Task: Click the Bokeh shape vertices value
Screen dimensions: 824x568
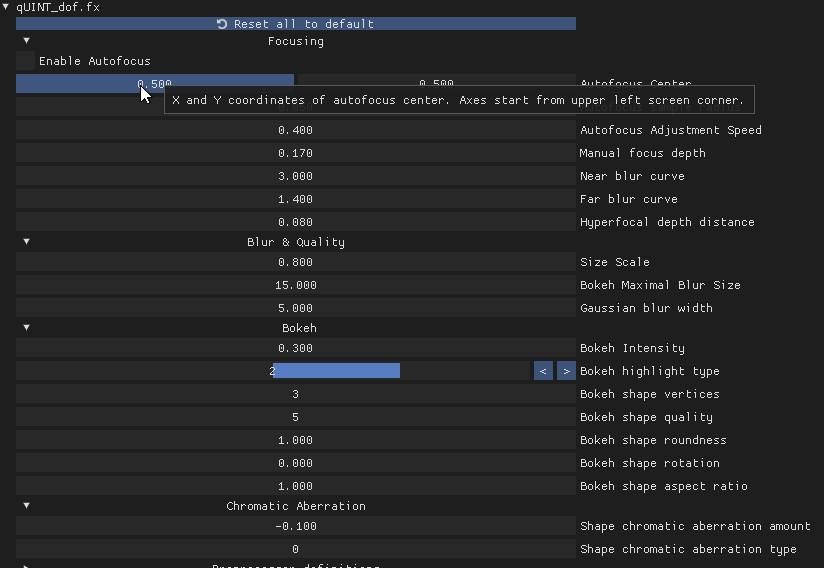Action: click(295, 394)
